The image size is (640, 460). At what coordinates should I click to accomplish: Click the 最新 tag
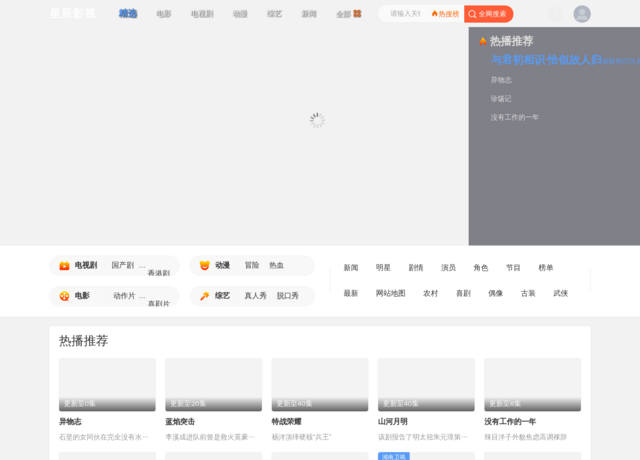(351, 293)
